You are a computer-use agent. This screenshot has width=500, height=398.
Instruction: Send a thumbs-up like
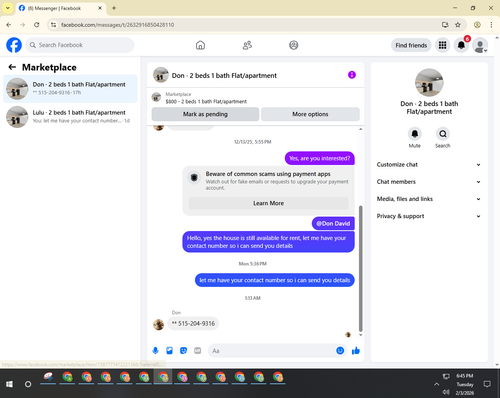(356, 351)
